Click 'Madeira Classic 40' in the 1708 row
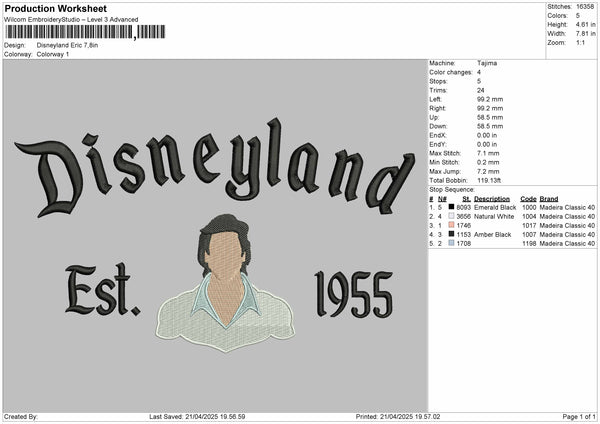The image size is (600, 424). pyautogui.click(x=567, y=243)
